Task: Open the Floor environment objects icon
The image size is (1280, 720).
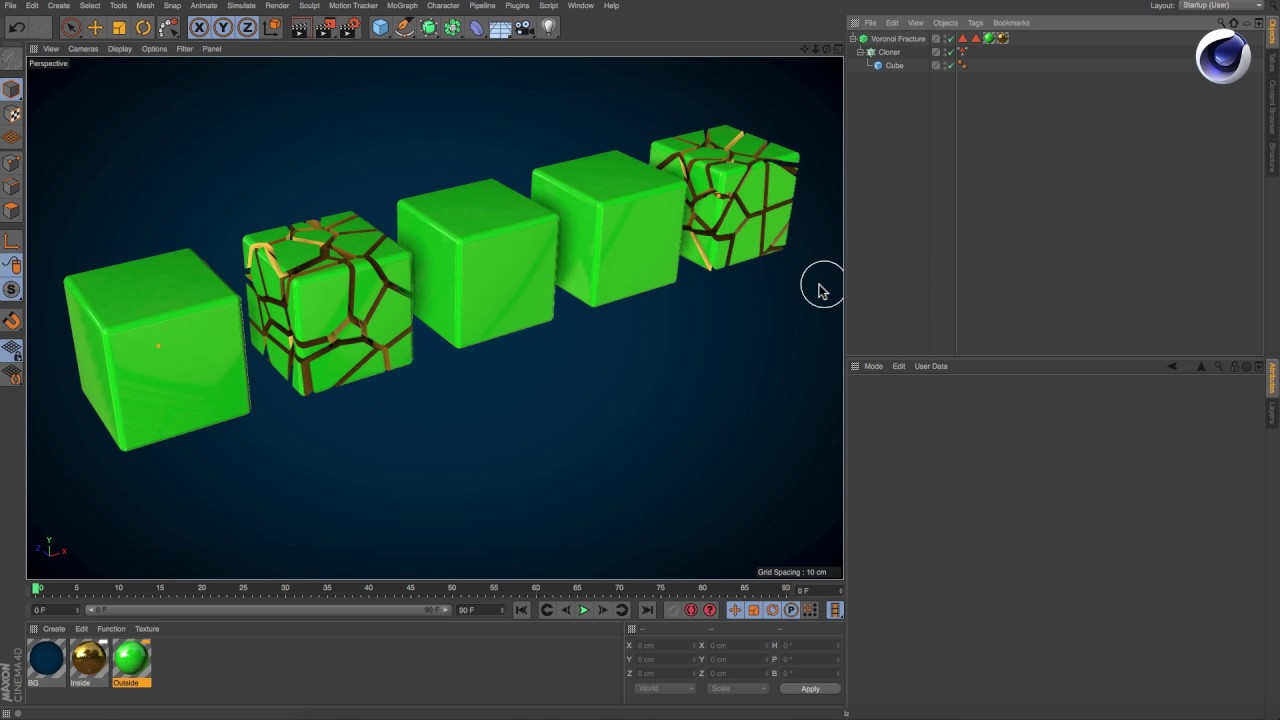Action: pos(500,28)
